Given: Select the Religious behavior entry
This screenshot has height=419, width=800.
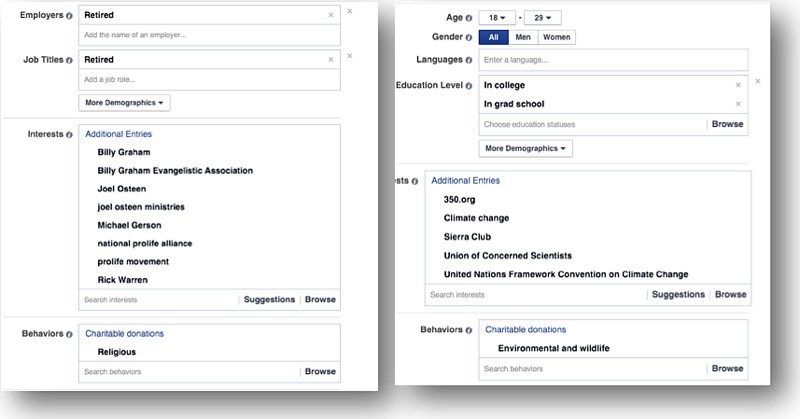Looking at the screenshot, I should (x=117, y=352).
